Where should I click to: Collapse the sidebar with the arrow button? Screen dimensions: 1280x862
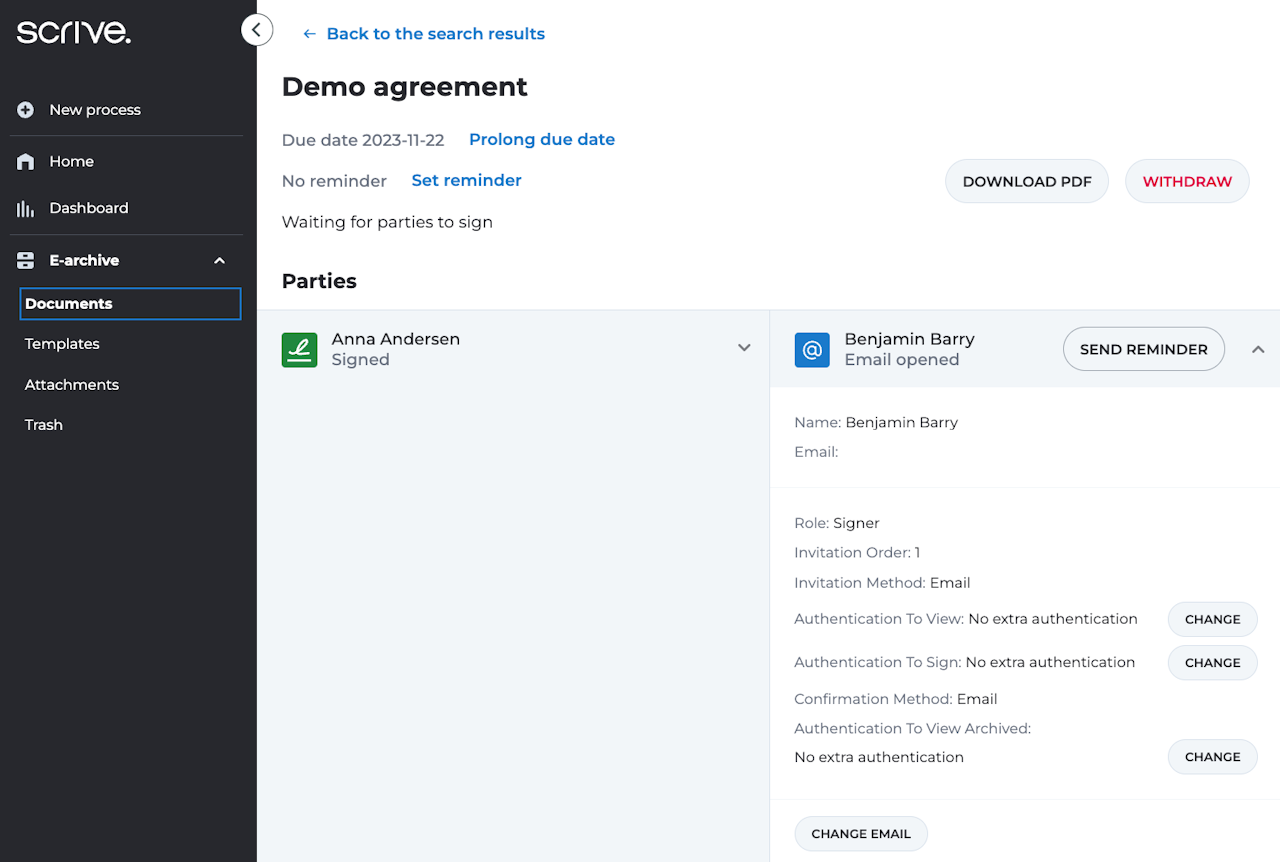257,30
